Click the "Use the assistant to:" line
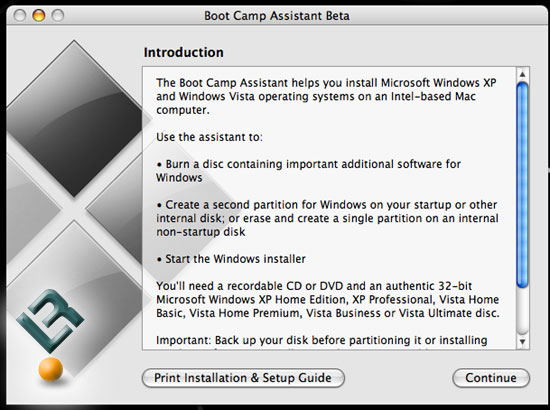This screenshot has height=410, width=550. click(209, 137)
